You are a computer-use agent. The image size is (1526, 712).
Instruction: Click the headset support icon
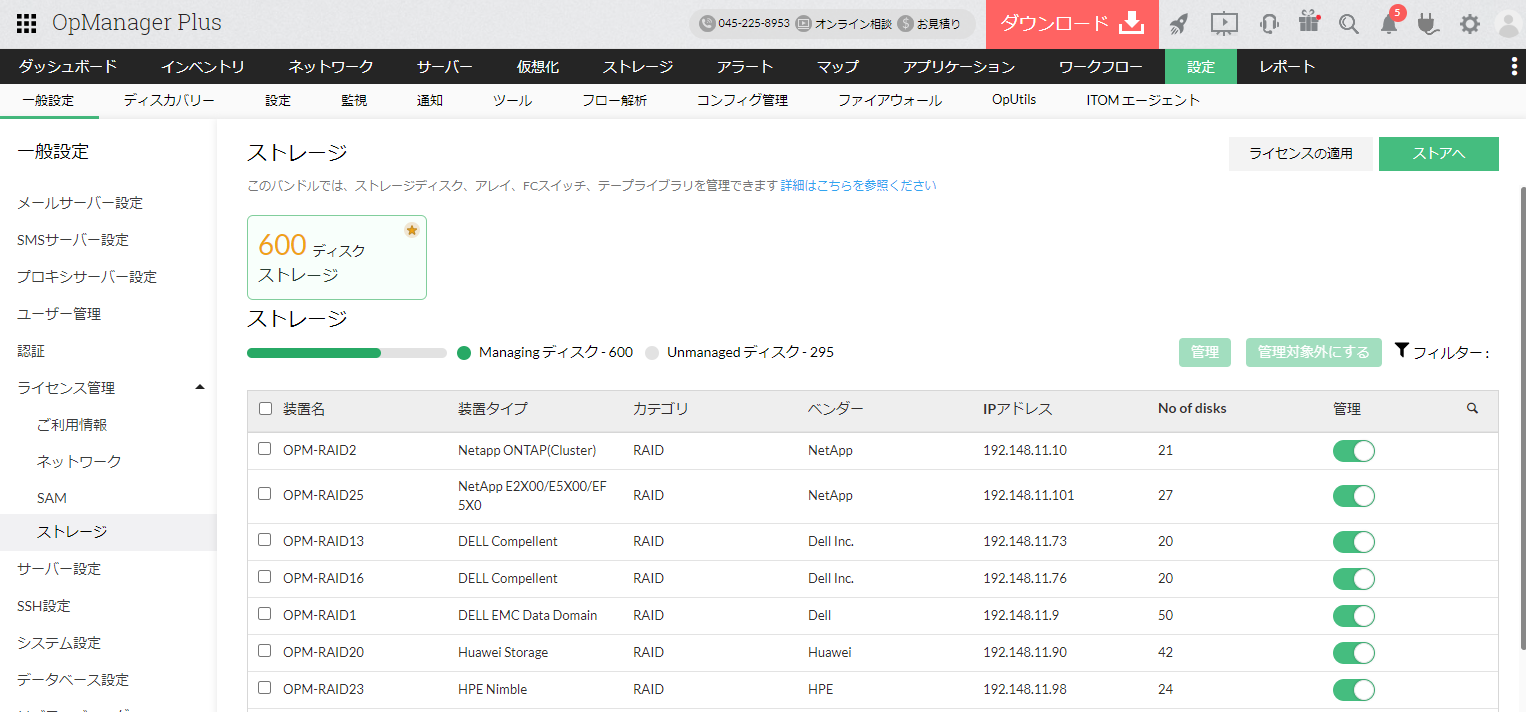tap(1270, 24)
